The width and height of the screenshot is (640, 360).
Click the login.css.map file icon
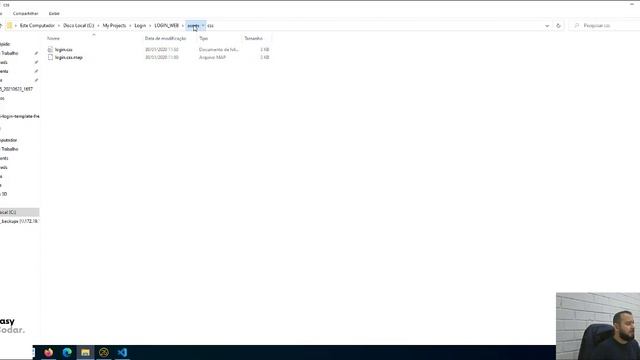click(x=50, y=58)
